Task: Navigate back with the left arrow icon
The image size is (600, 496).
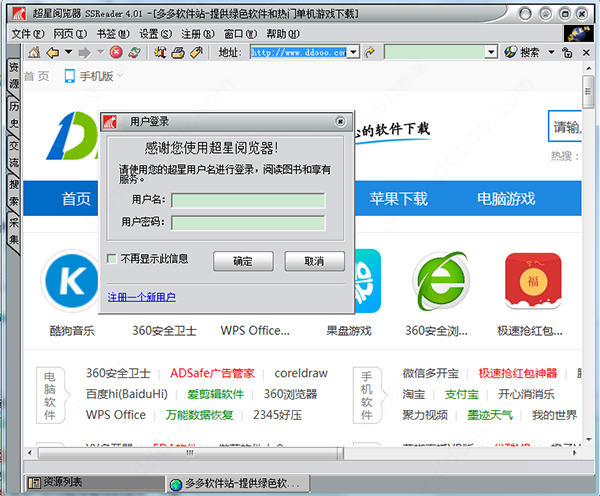Action: (x=52, y=52)
